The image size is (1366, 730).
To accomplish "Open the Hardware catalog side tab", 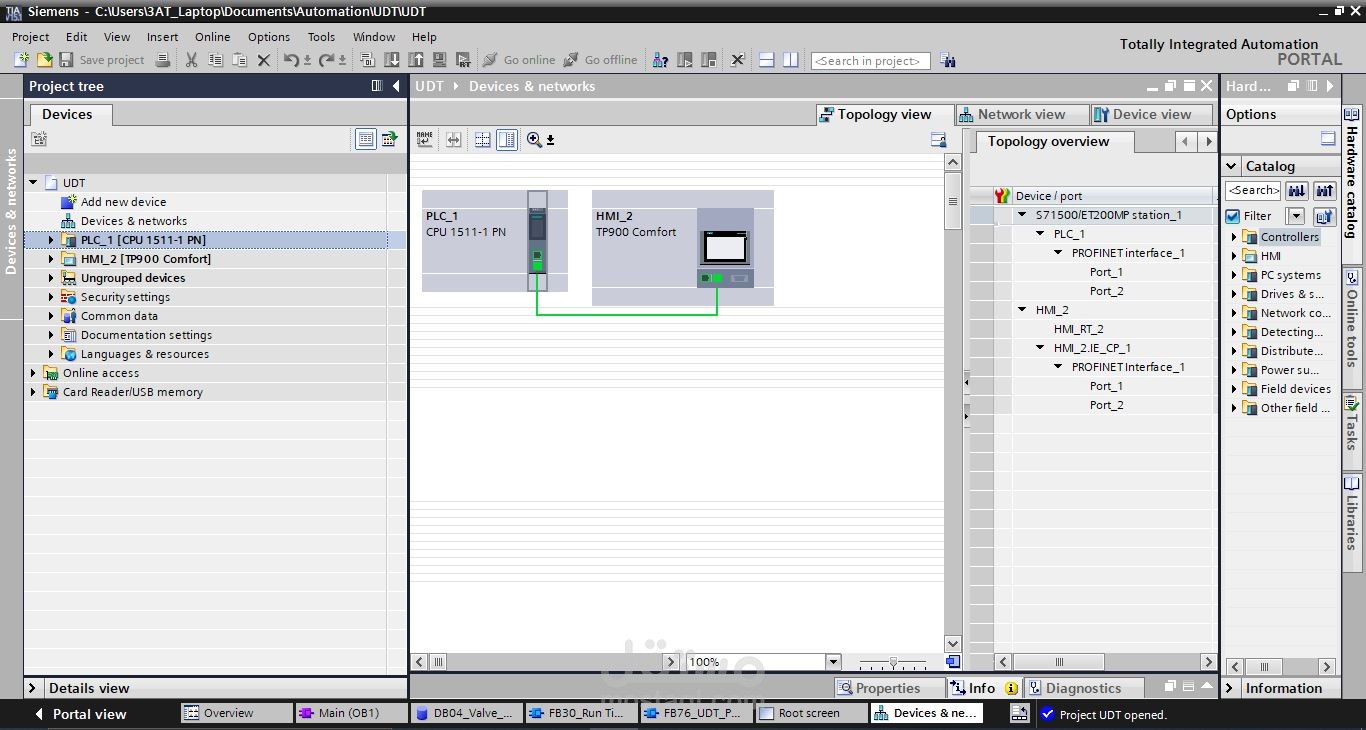I will pyautogui.click(x=1352, y=182).
